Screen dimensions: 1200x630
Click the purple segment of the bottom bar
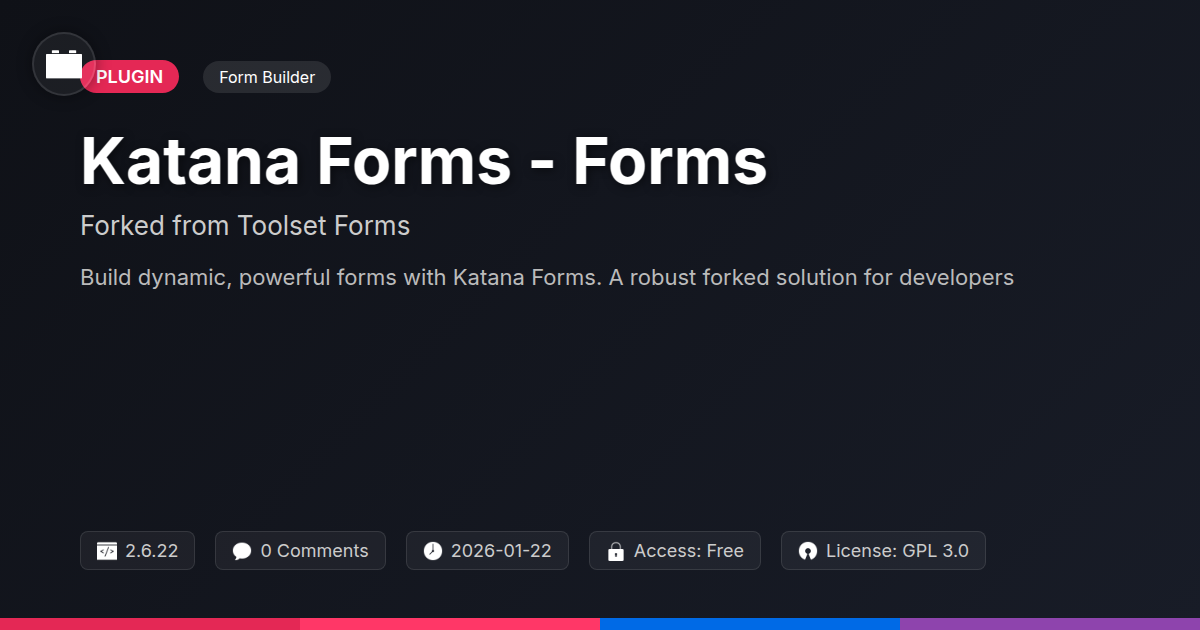pos(1050,623)
